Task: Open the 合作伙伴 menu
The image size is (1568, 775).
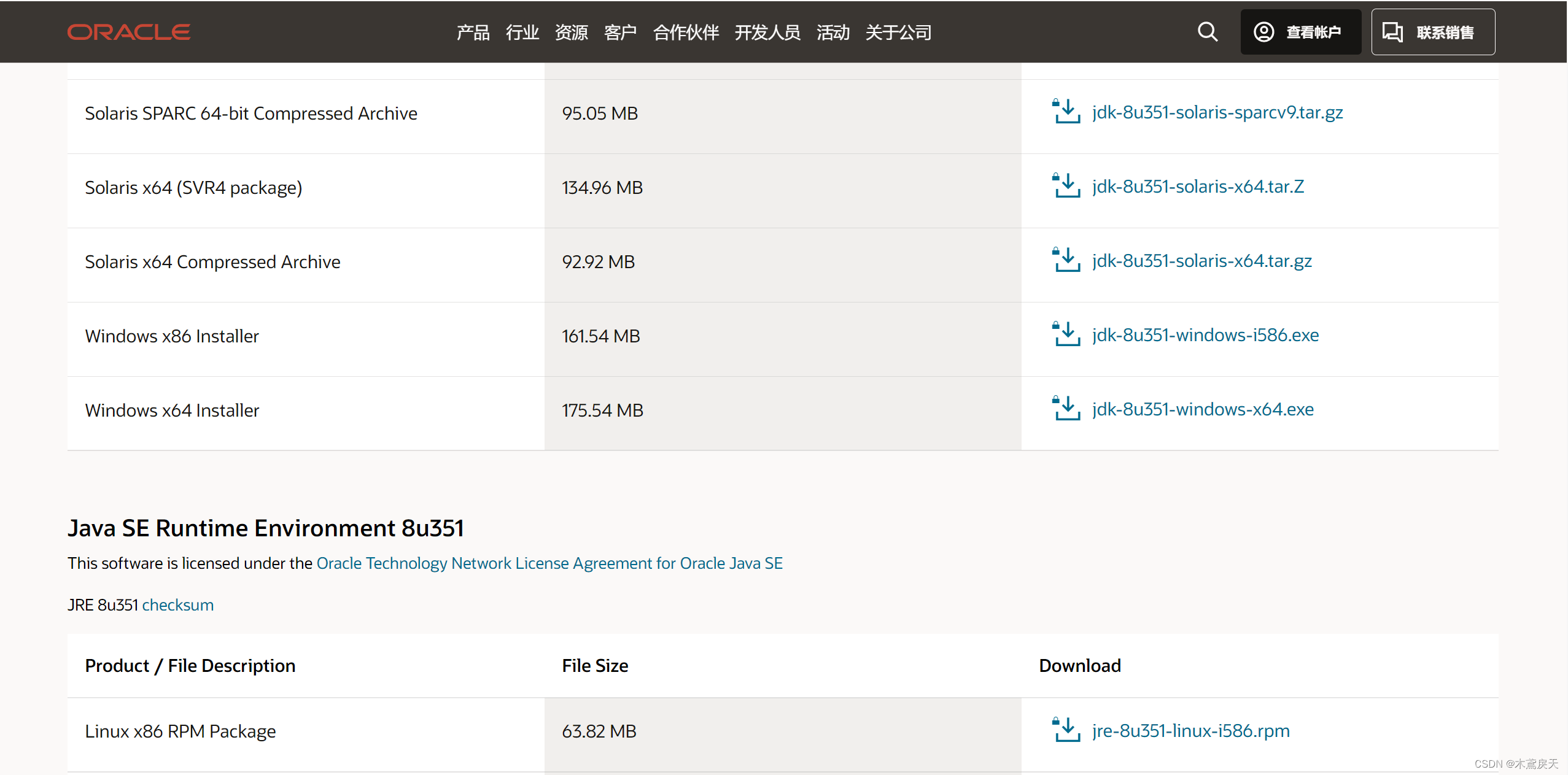Action: [686, 33]
